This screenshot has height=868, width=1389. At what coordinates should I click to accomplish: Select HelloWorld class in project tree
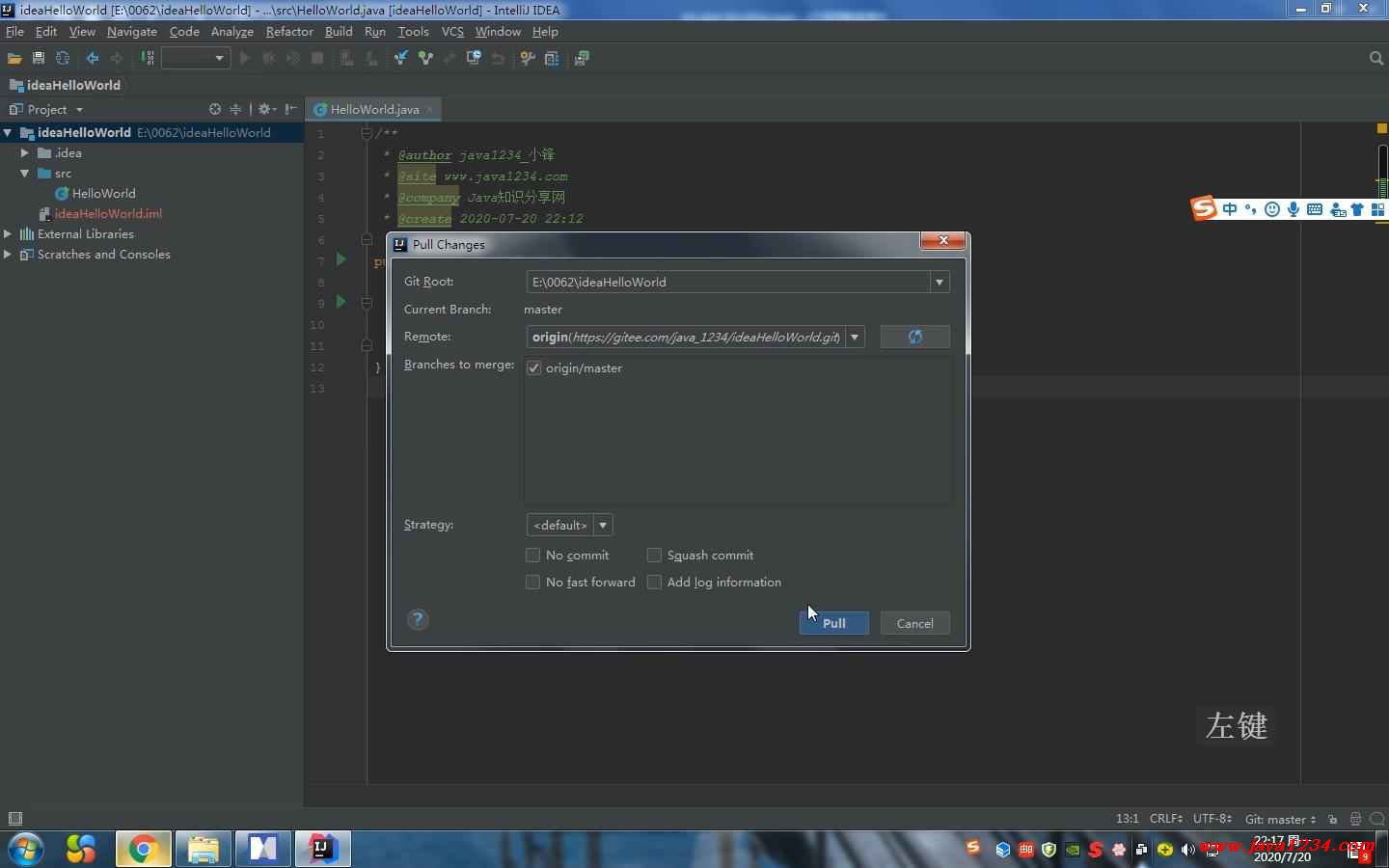[103, 193]
